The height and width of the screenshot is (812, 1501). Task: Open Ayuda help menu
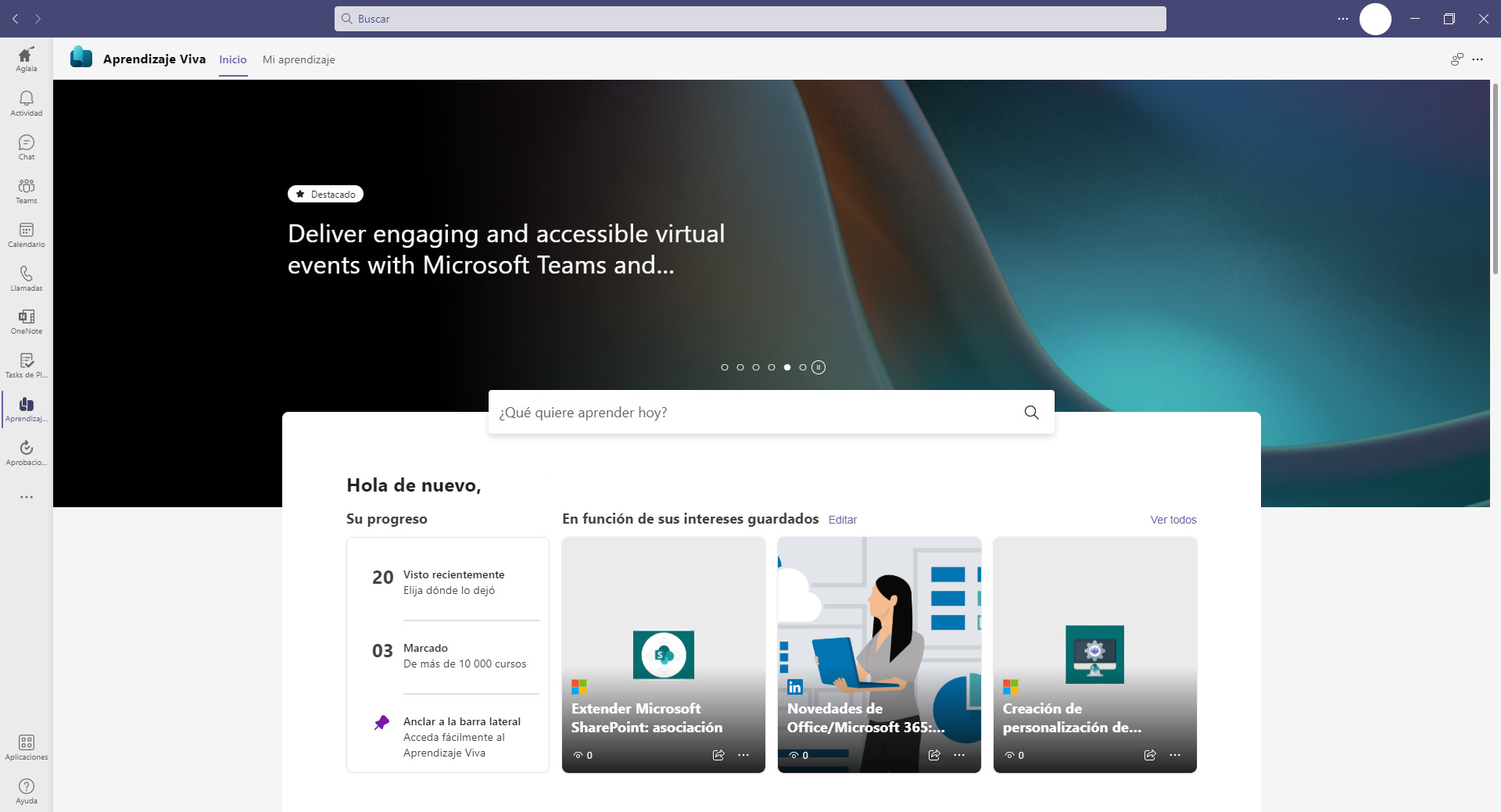(x=26, y=791)
